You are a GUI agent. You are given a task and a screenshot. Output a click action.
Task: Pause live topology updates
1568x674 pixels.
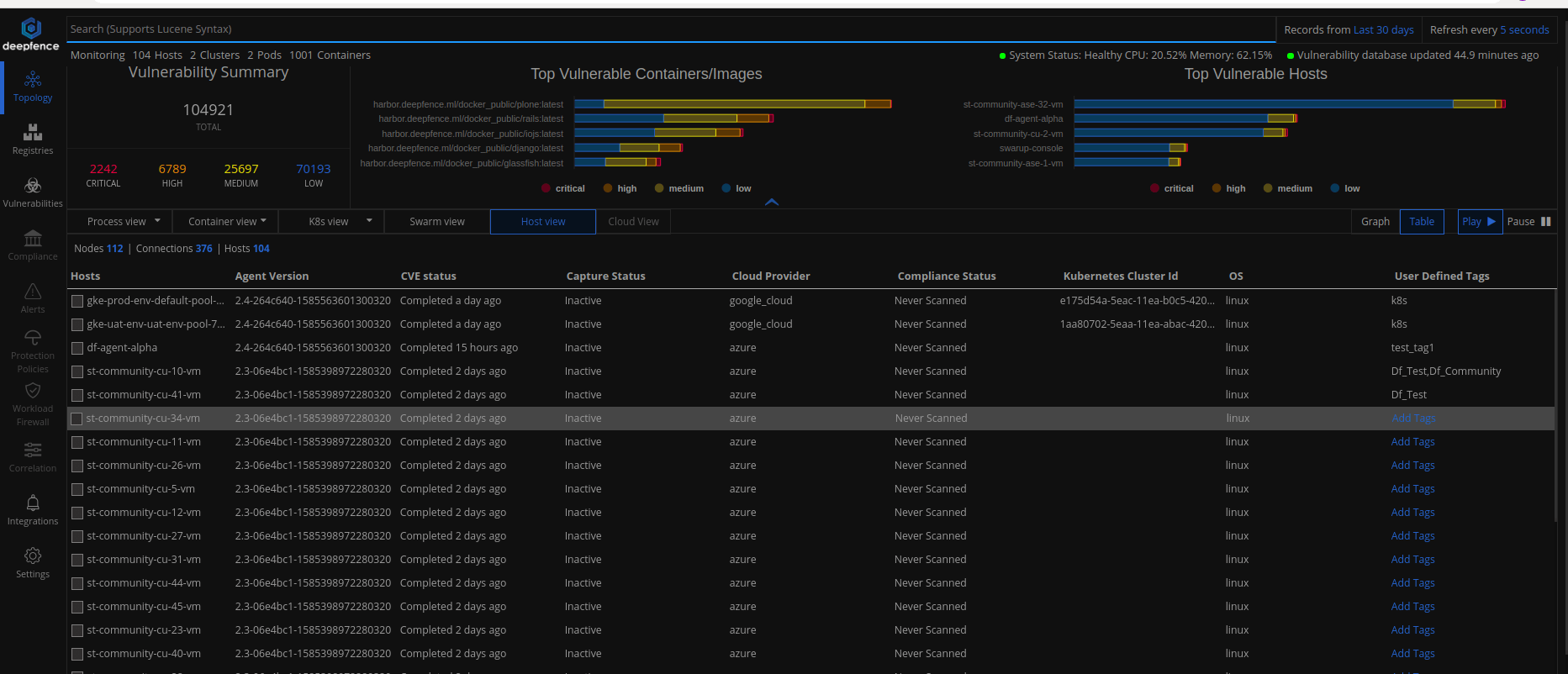(x=1528, y=222)
